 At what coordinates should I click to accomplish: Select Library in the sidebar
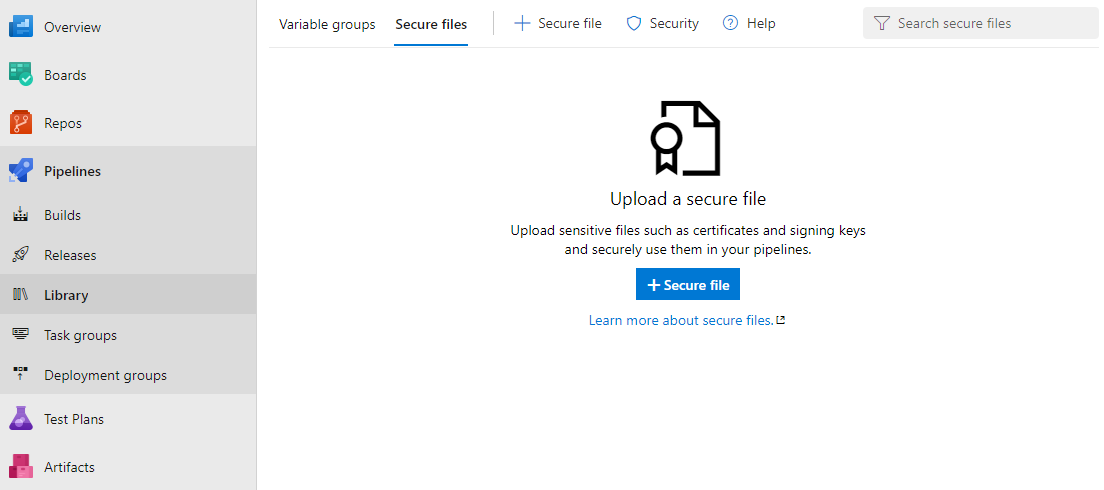point(128,294)
